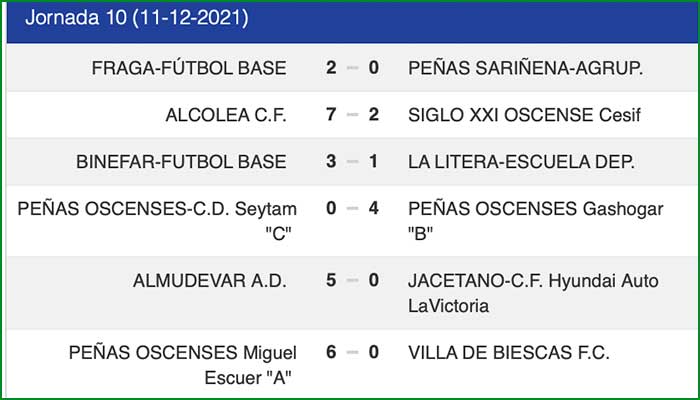Image resolution: width=700 pixels, height=400 pixels.
Task: Open the 3 - 1 Binefar match result
Action: pos(352,161)
